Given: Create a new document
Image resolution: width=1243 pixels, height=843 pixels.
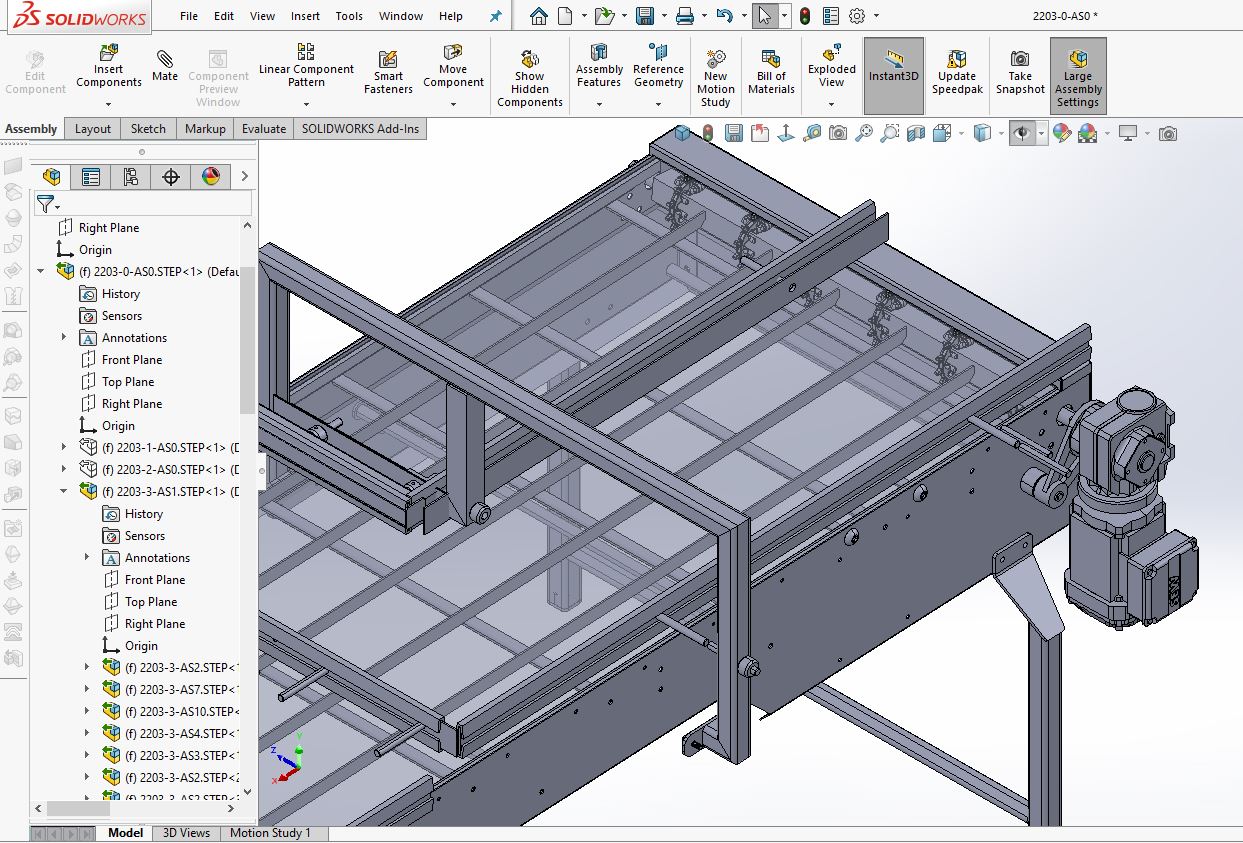Looking at the screenshot, I should click(565, 16).
